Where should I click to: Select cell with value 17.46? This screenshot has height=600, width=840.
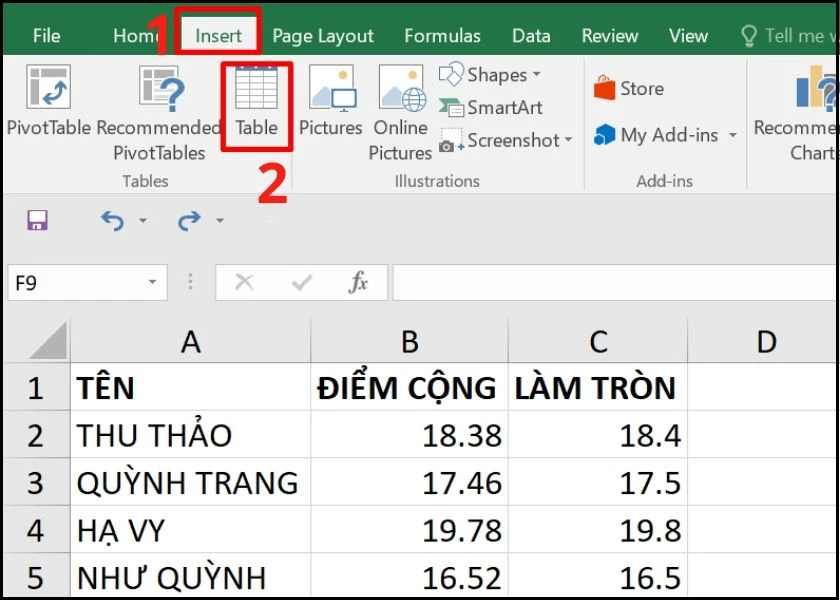[x=409, y=482]
